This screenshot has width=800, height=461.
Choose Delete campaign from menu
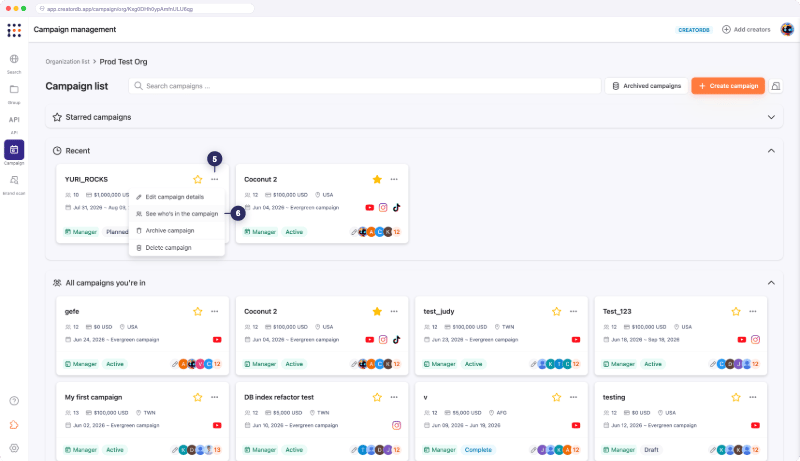177,248
